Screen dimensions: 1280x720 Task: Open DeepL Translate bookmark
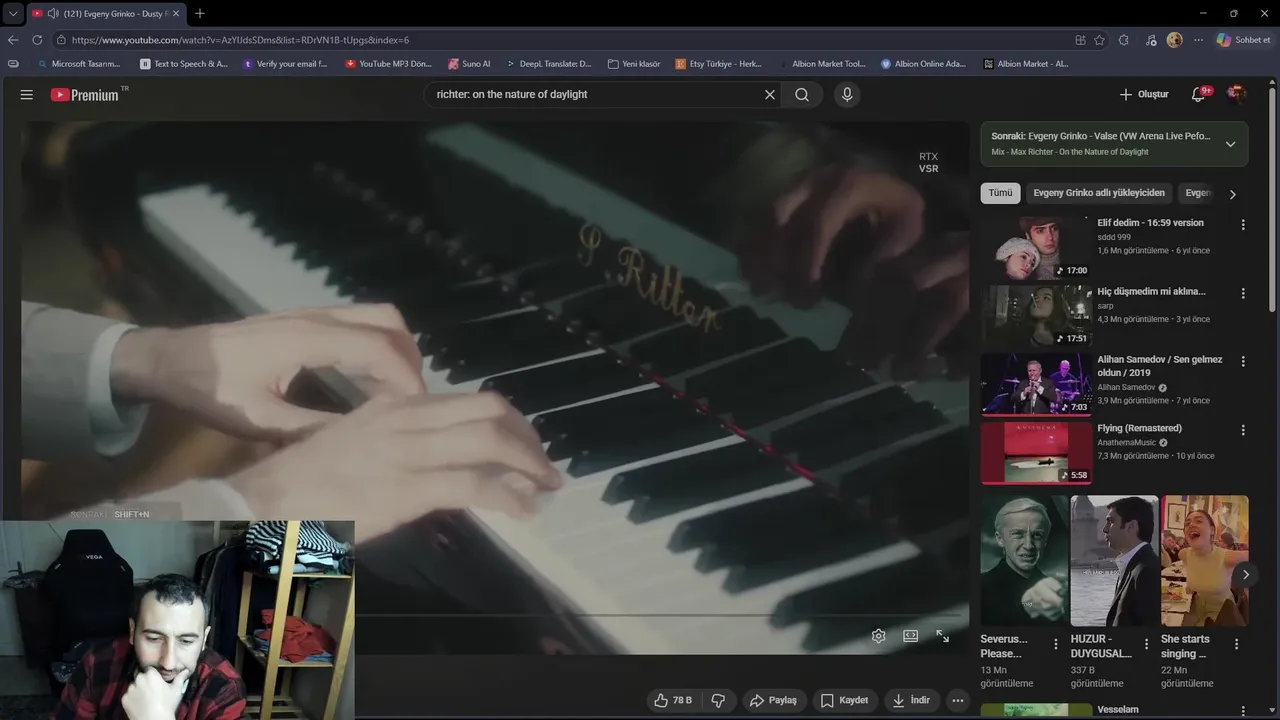[x=548, y=64]
